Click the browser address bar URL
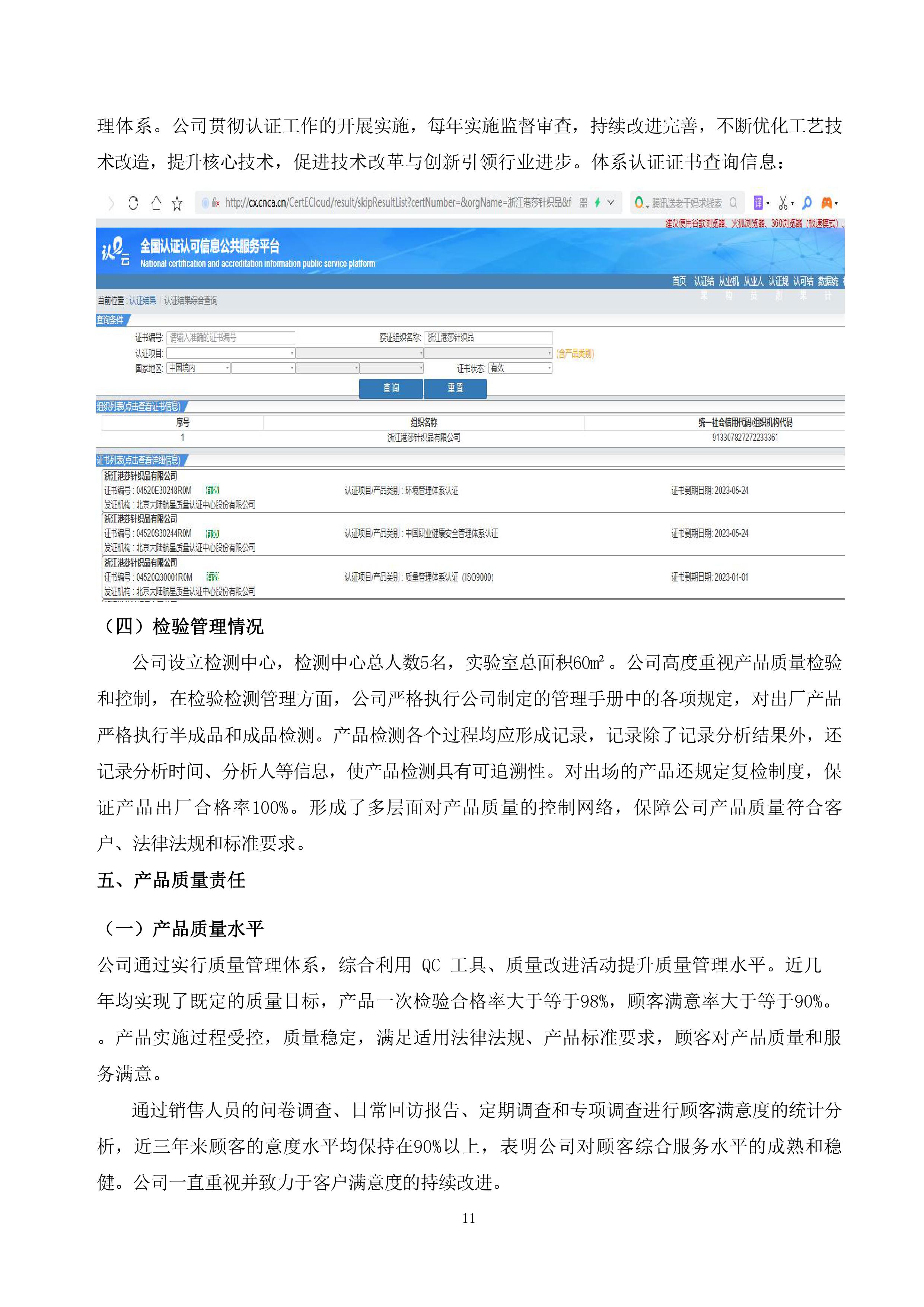This screenshot has width=924, height=1307. coord(398,203)
